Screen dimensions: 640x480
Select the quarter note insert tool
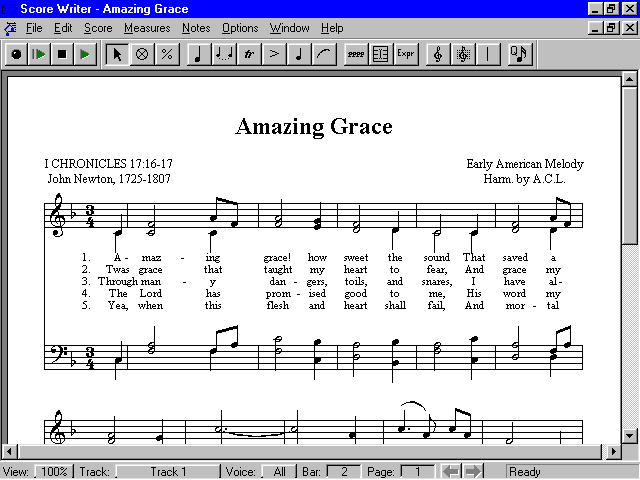coord(199,54)
